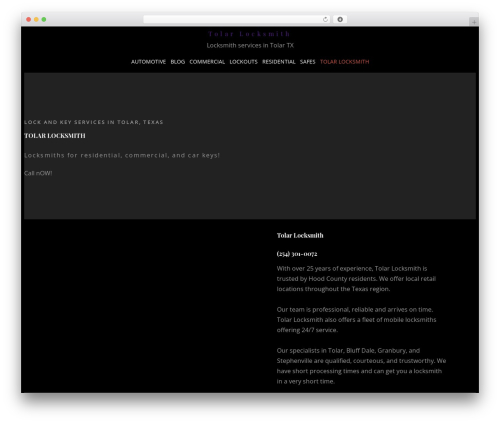500x423 pixels.
Task: Click the paragraph starting 'Our specialists in Tolar'
Action: (x=361, y=366)
